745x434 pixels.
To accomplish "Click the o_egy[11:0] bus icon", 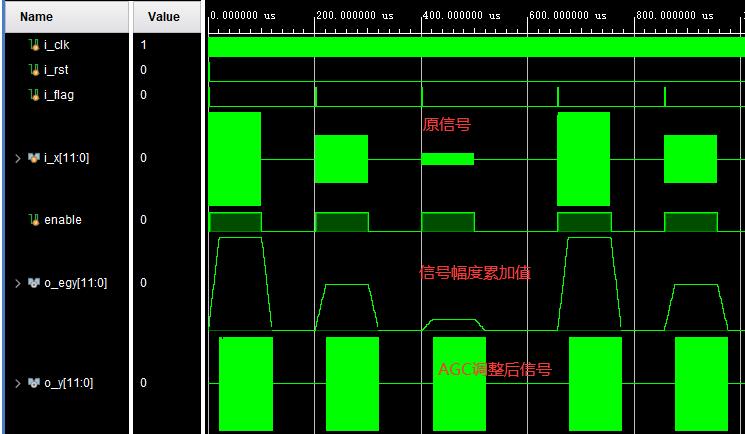I will click(33, 283).
